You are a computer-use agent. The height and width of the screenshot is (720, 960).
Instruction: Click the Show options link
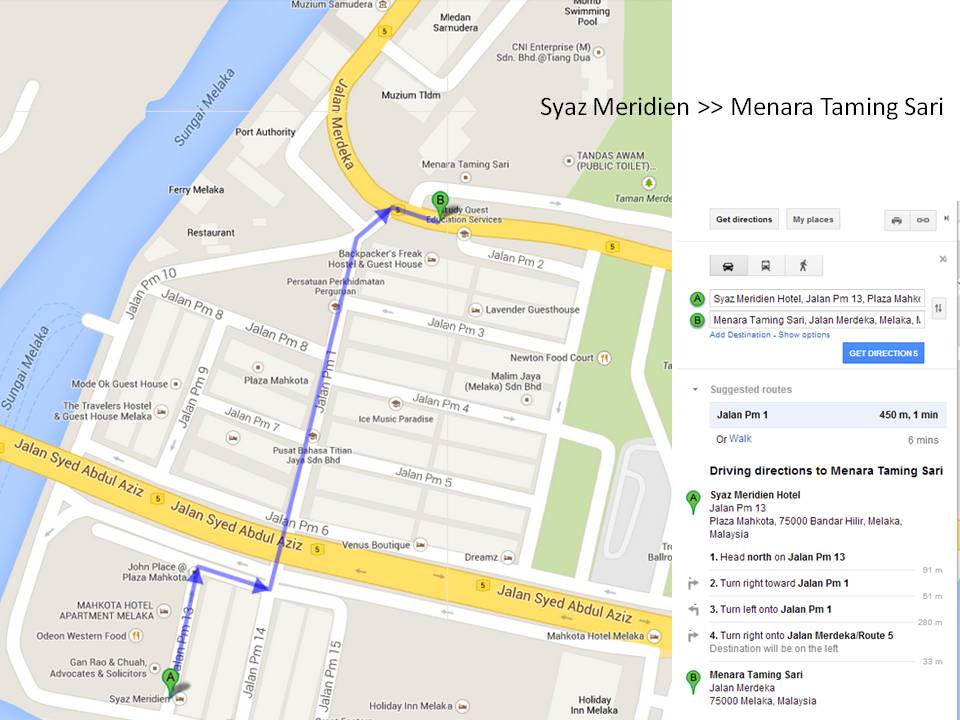pos(803,335)
